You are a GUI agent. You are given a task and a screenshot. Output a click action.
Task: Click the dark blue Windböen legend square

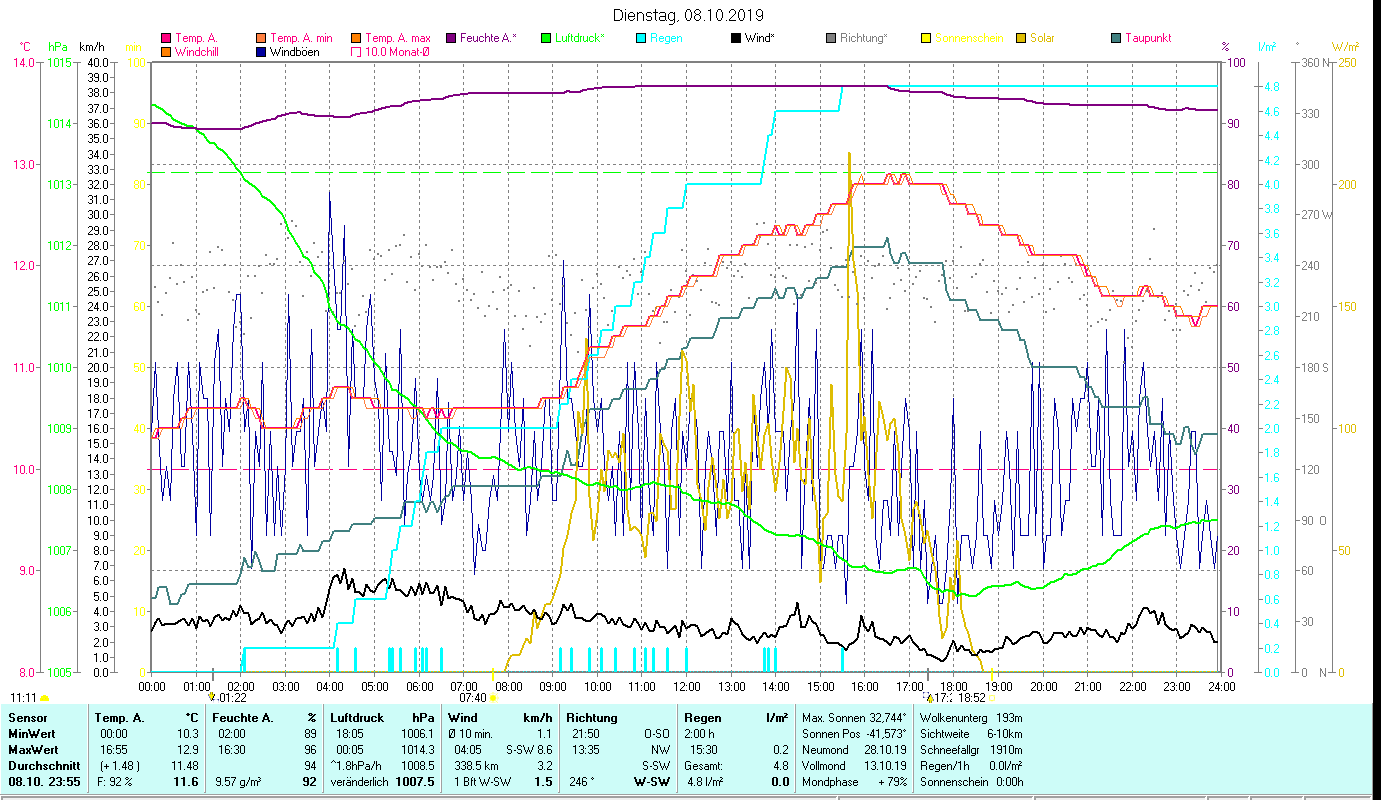click(x=262, y=52)
